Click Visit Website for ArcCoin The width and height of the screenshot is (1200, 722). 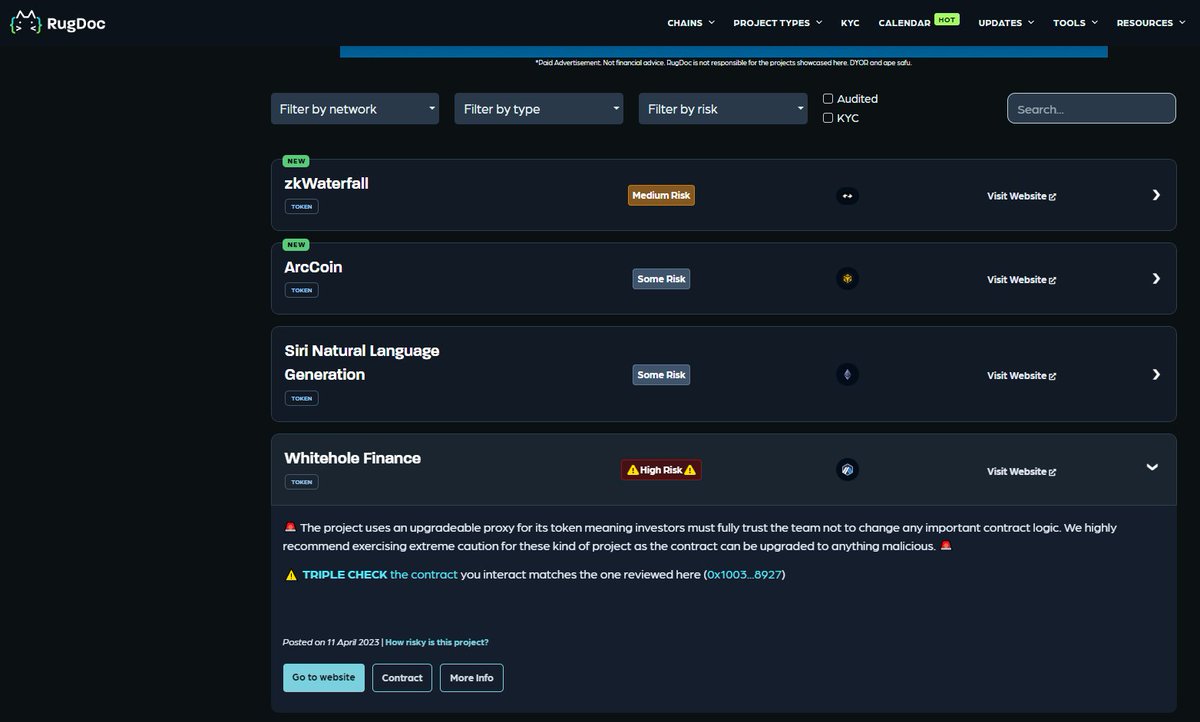click(1022, 280)
